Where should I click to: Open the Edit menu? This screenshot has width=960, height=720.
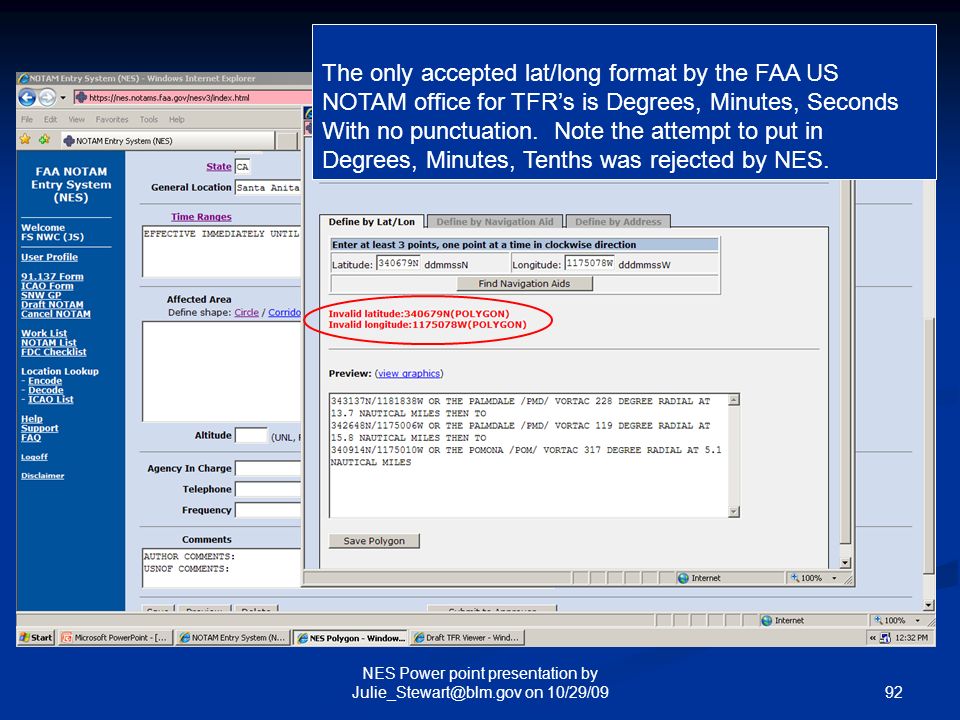[x=50, y=119]
